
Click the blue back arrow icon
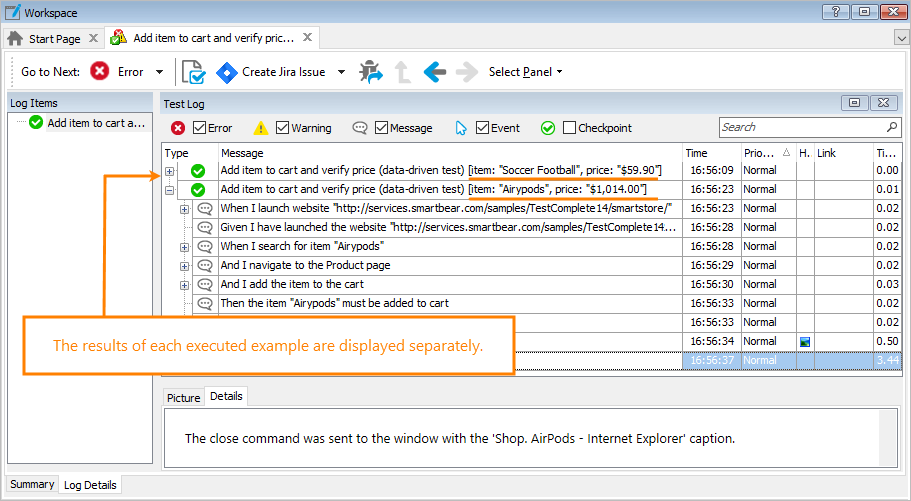434,72
